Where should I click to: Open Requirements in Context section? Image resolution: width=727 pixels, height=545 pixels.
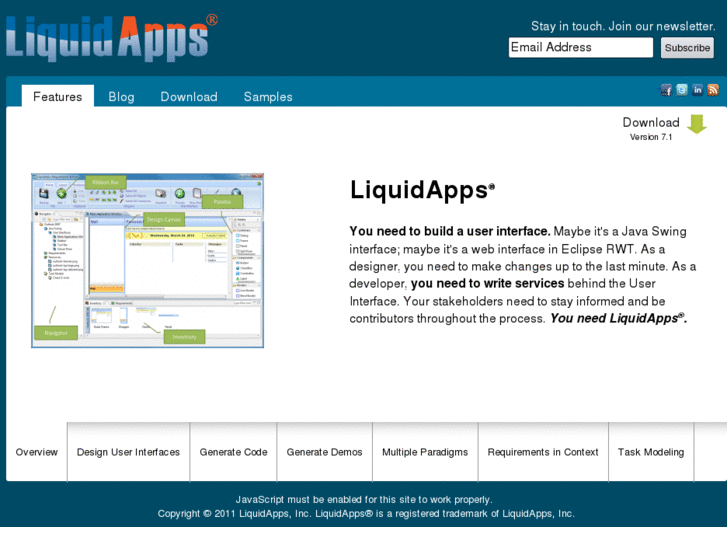click(543, 452)
